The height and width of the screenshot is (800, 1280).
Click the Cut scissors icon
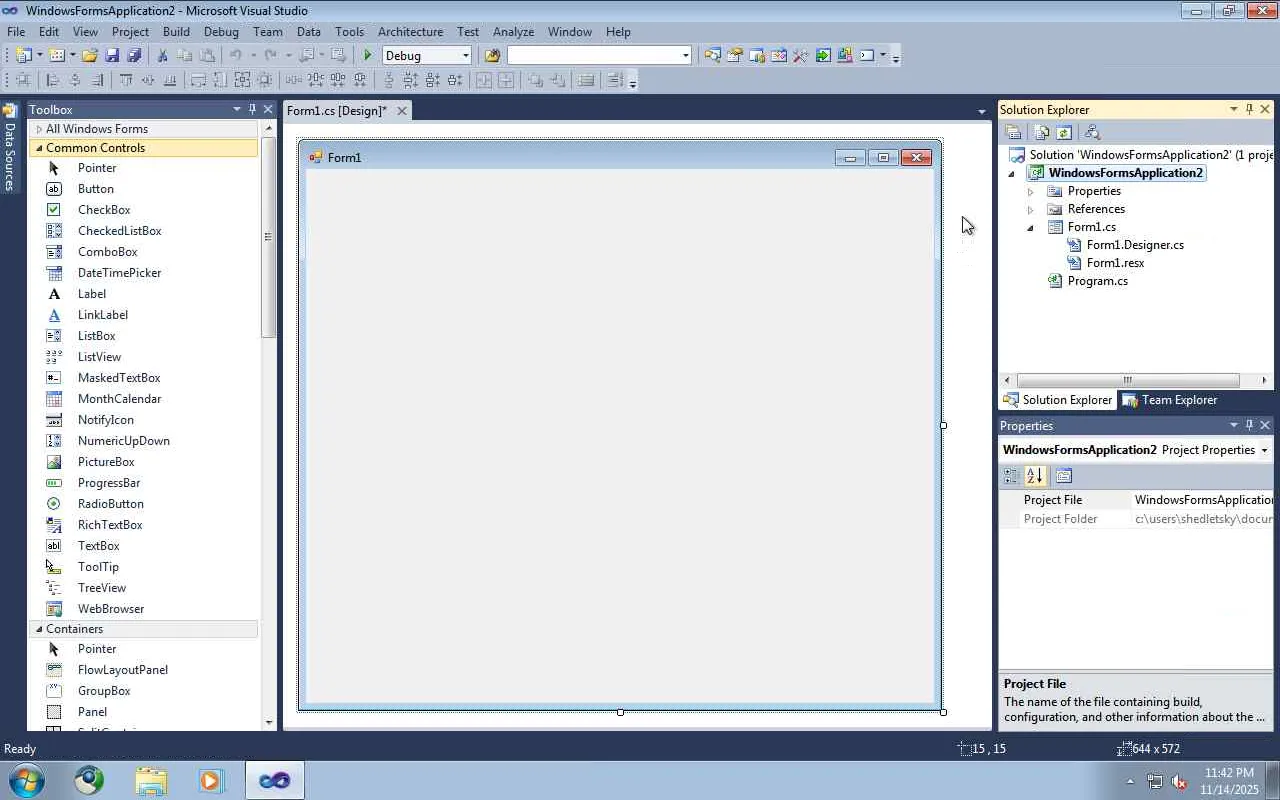[x=163, y=56]
